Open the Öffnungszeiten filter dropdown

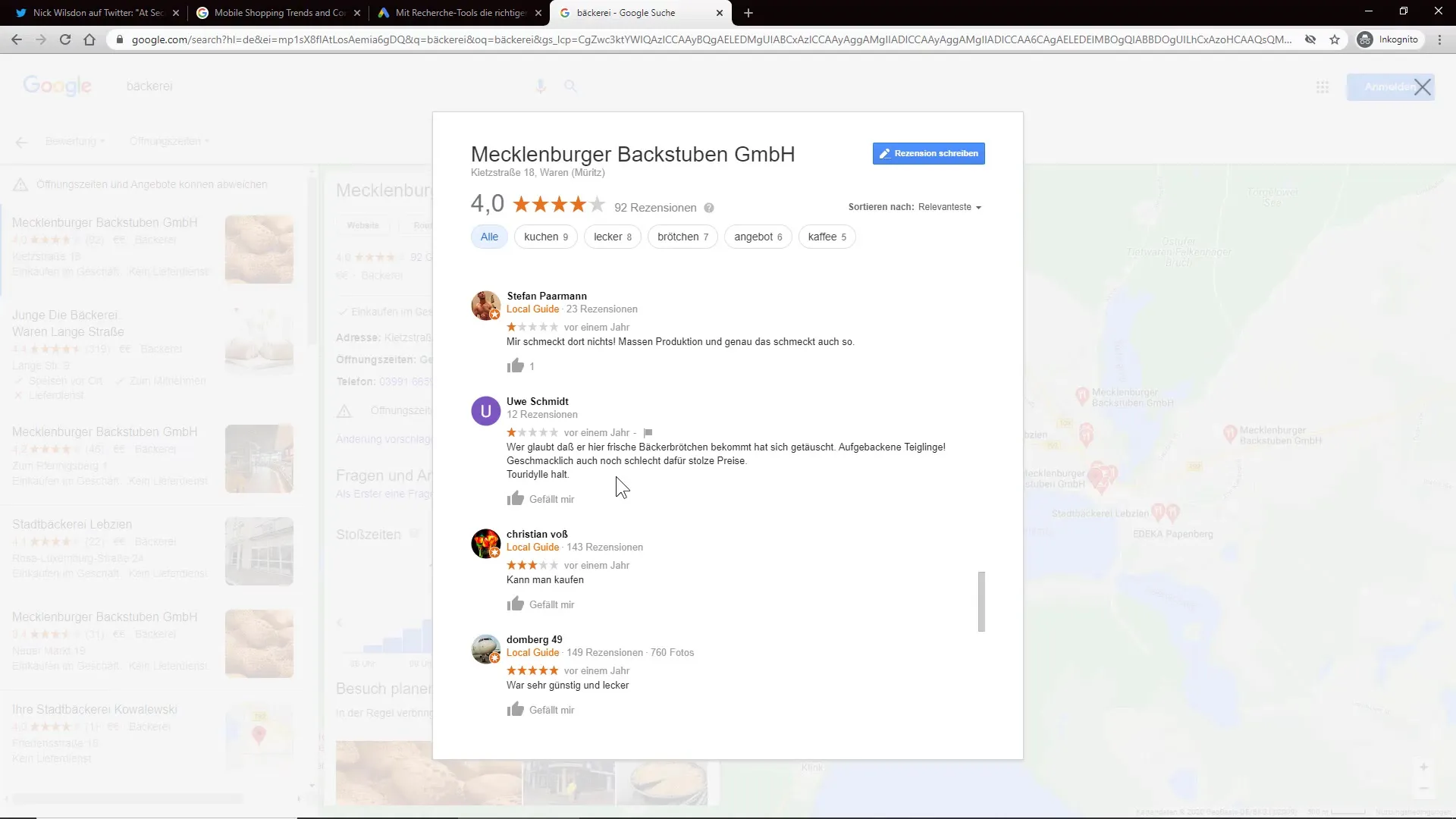tap(168, 141)
